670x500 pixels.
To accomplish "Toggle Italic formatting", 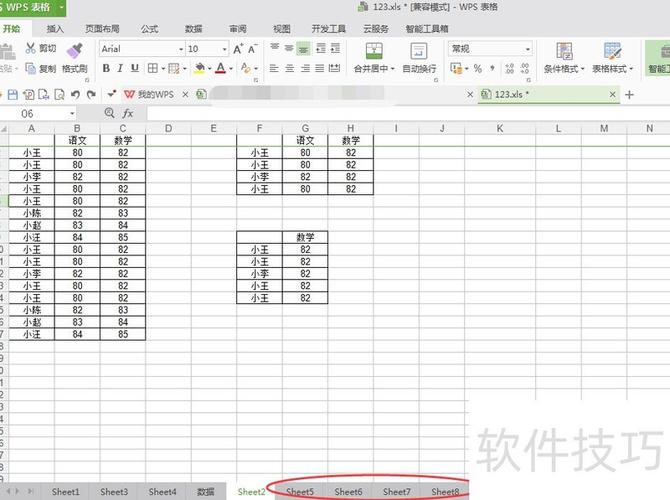I will [120, 68].
